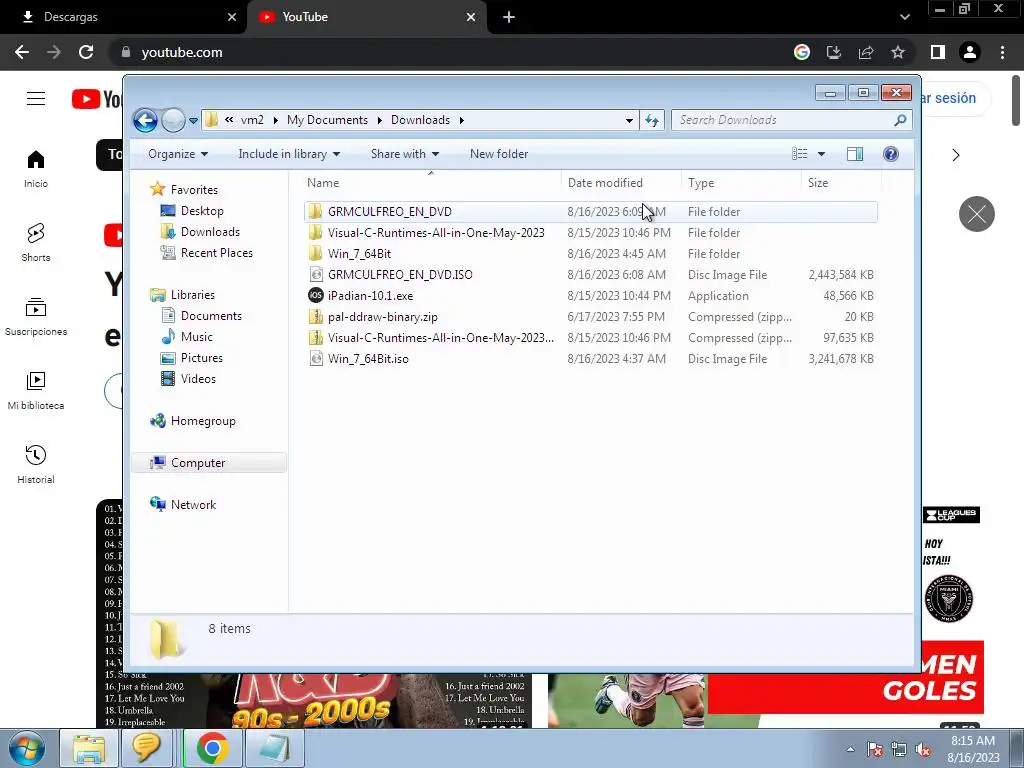Screen dimensions: 1024x768
Task: Toggle the preview pane icon
Action: click(x=855, y=154)
